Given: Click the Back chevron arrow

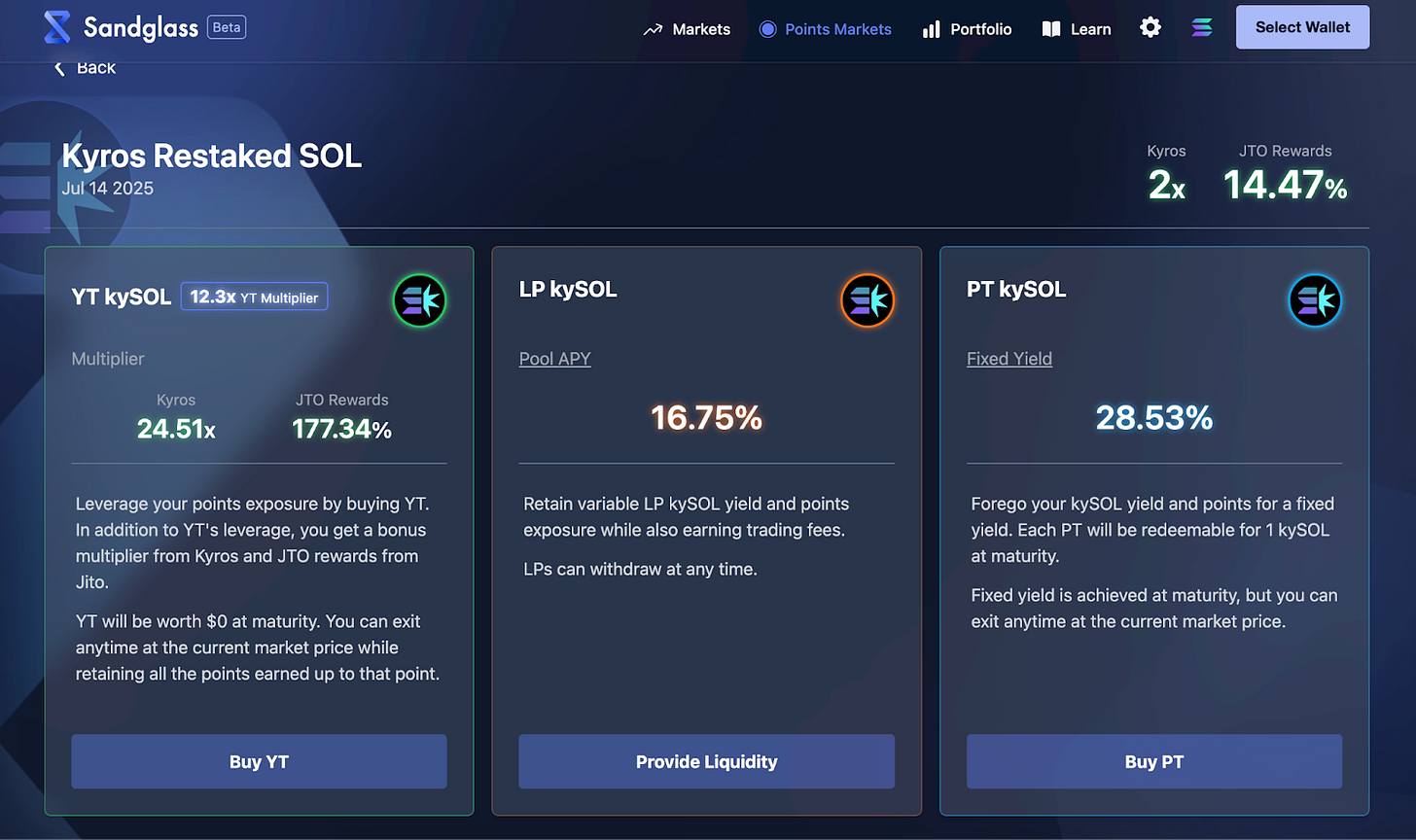Looking at the screenshot, I should click(x=59, y=67).
